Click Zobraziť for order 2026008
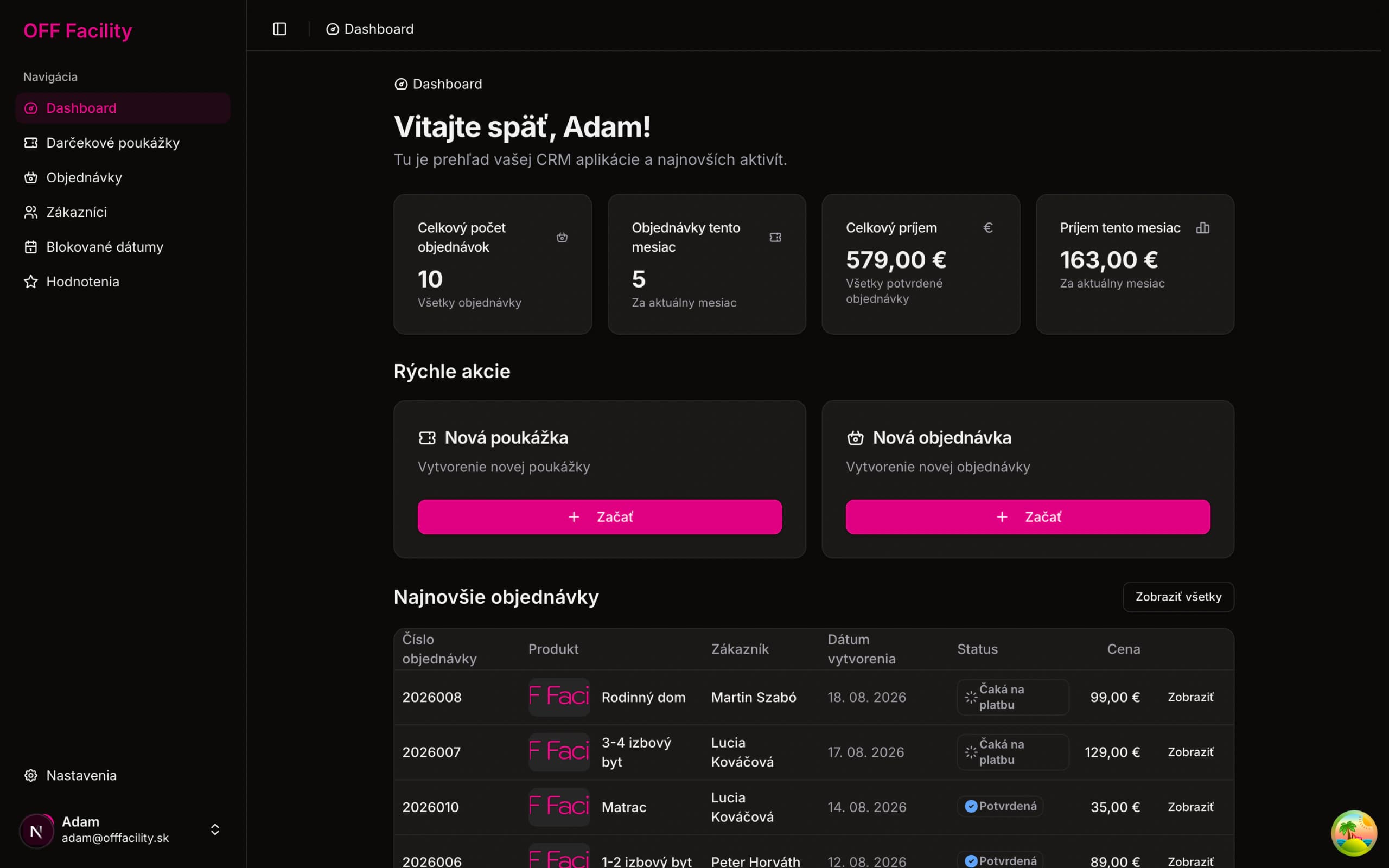This screenshot has height=868, width=1389. pyautogui.click(x=1190, y=697)
